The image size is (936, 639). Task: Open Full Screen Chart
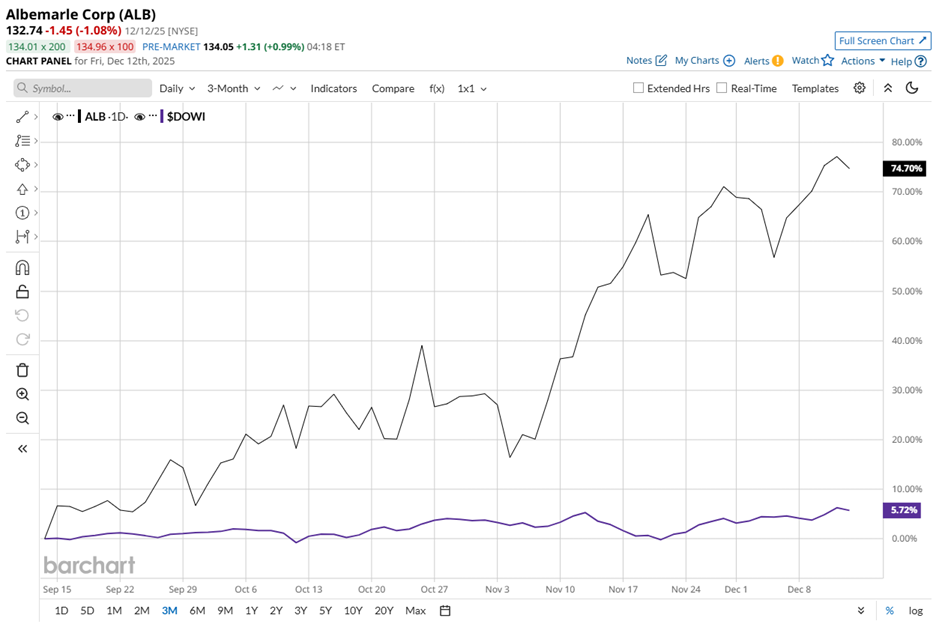pyautogui.click(x=882, y=41)
